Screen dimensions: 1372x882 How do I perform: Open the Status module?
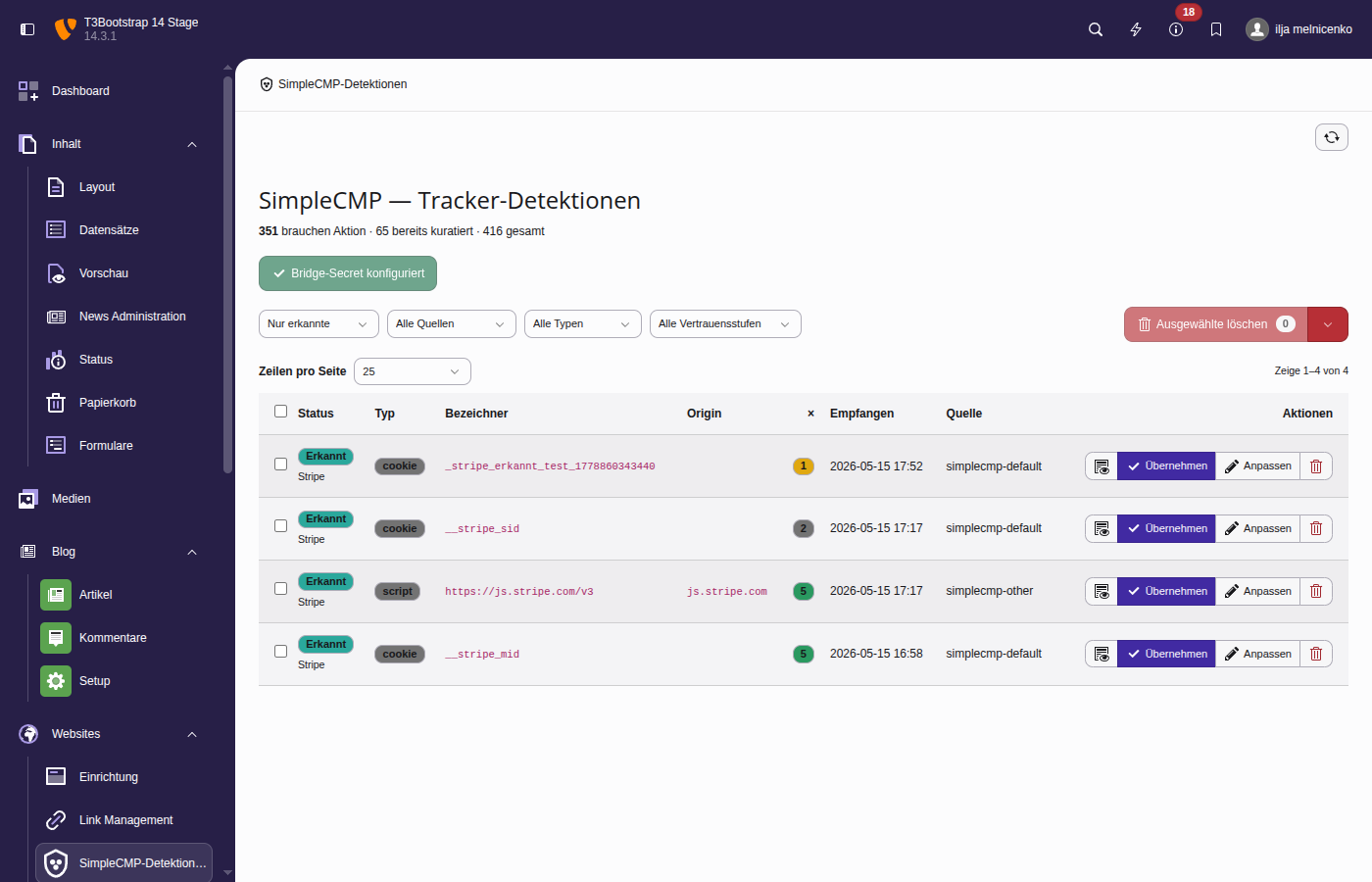click(125, 360)
